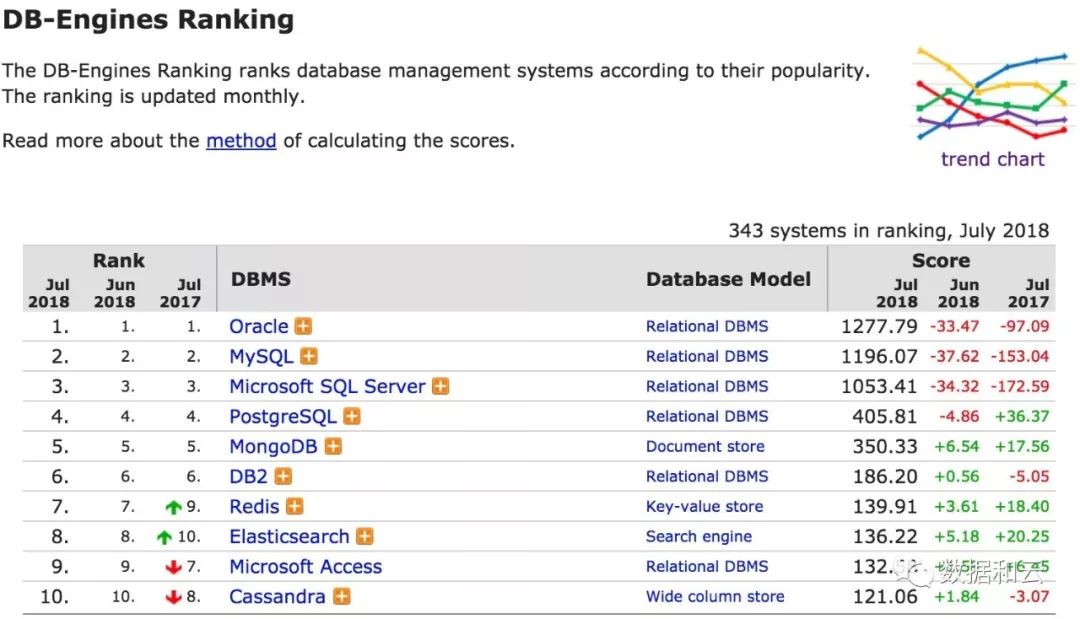The width and height of the screenshot is (1080, 619).
Task: Click the 'Rank' column group header
Action: point(119,260)
